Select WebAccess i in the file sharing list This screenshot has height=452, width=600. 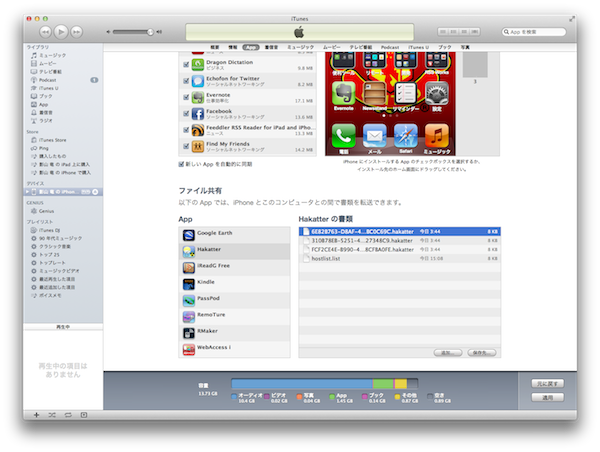click(x=235, y=349)
